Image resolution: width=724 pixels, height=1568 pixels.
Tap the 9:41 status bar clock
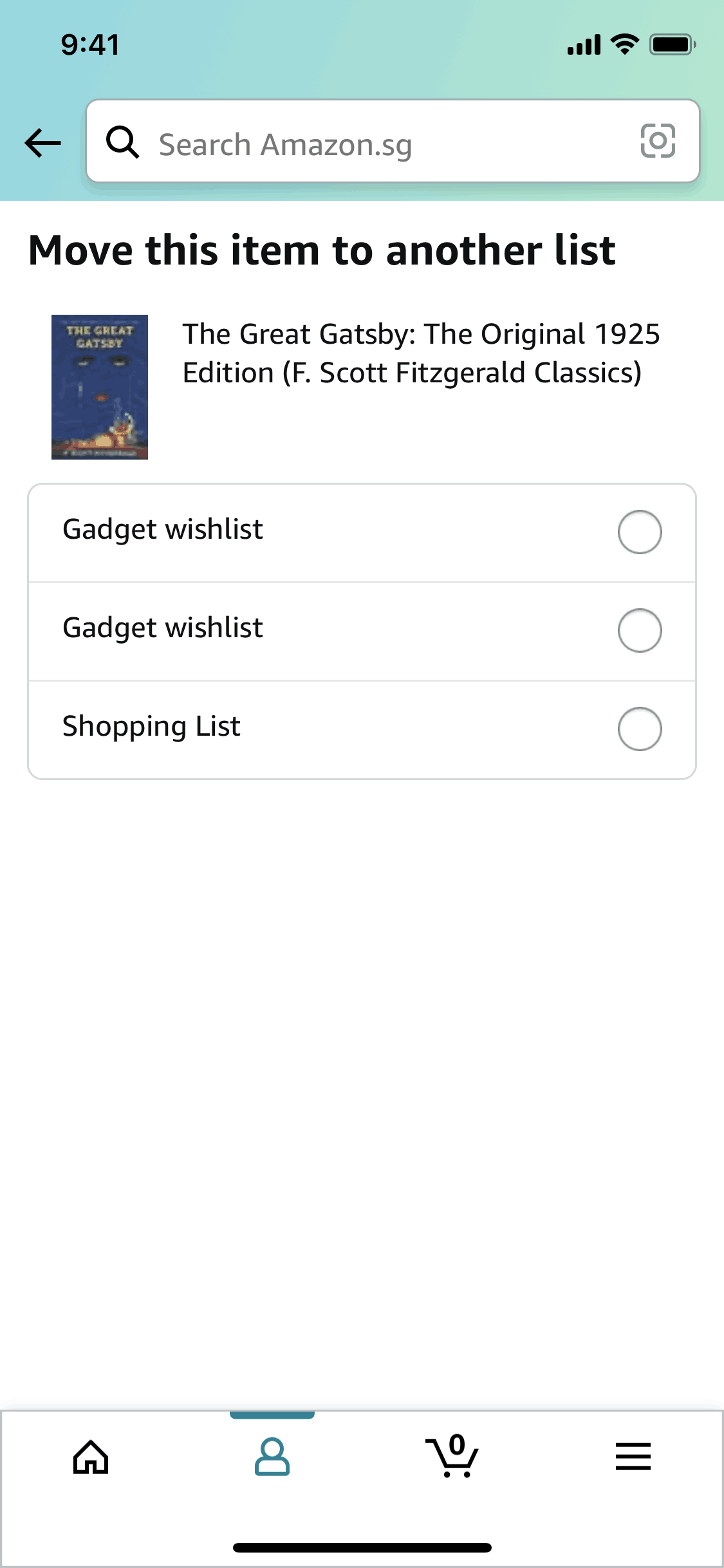coord(90,44)
